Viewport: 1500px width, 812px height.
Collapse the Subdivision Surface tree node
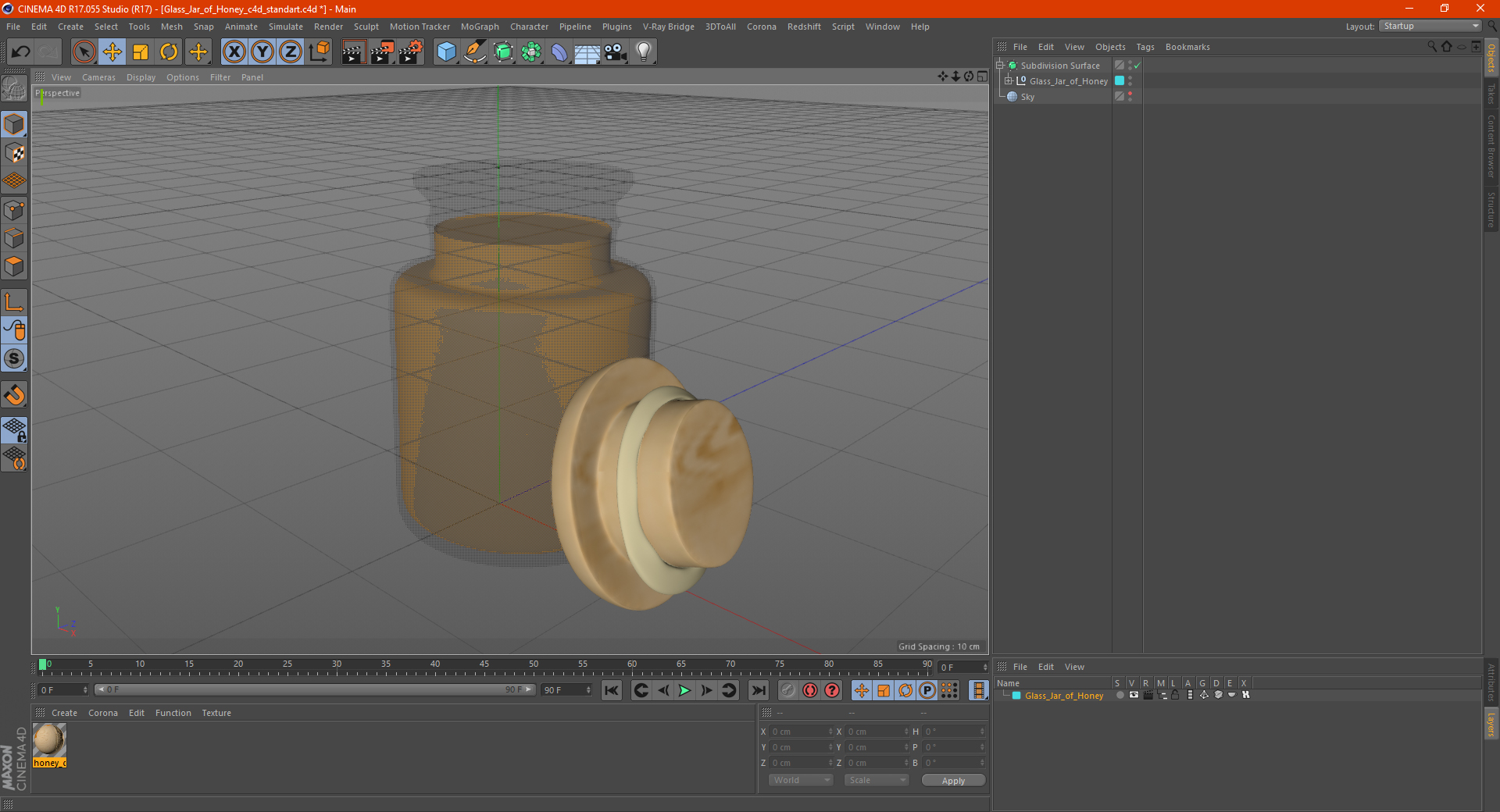pyautogui.click(x=999, y=66)
